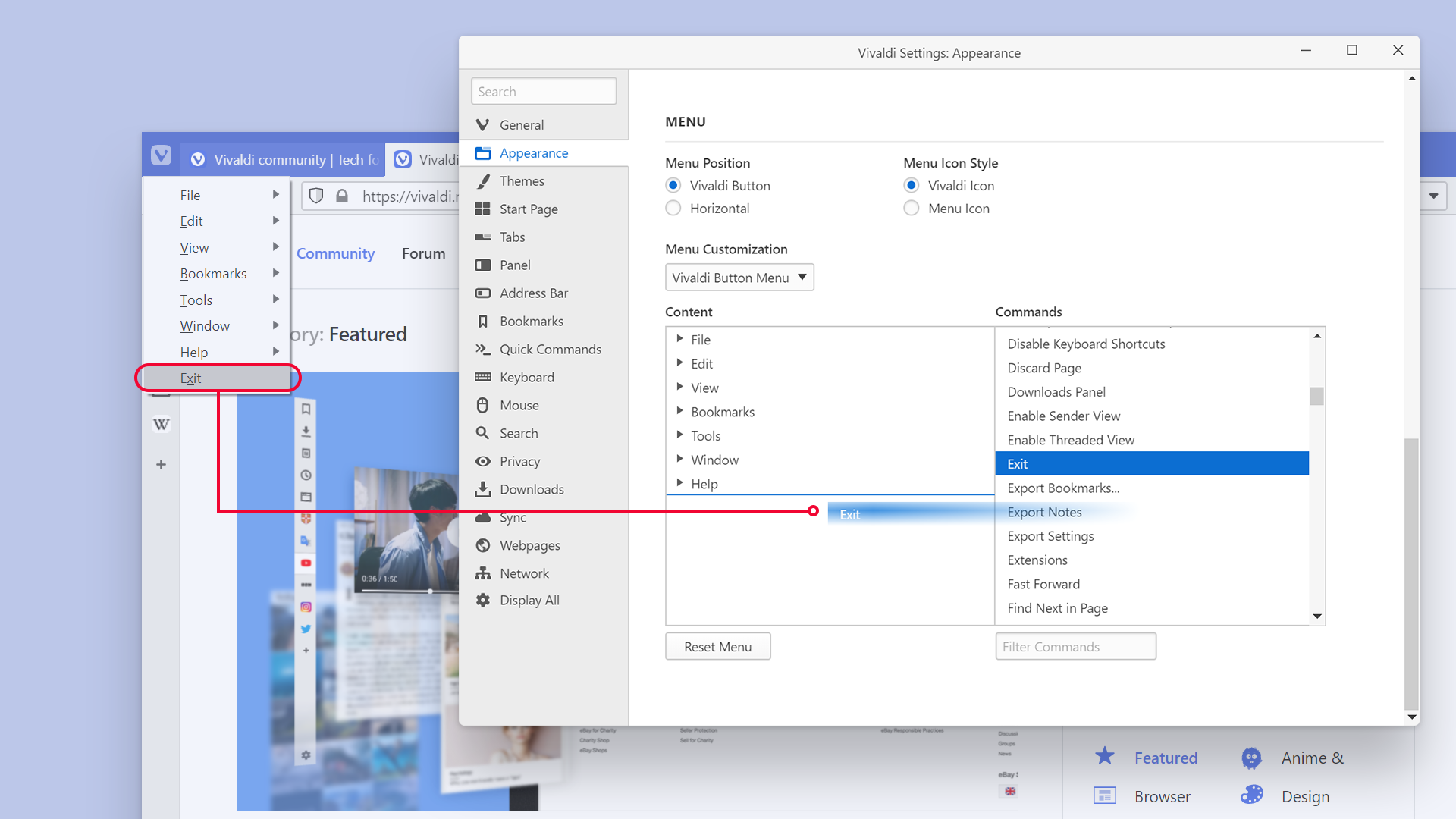Click the Keyboard icon in settings sidebar
This screenshot has width=1456, height=819.
pyautogui.click(x=483, y=377)
